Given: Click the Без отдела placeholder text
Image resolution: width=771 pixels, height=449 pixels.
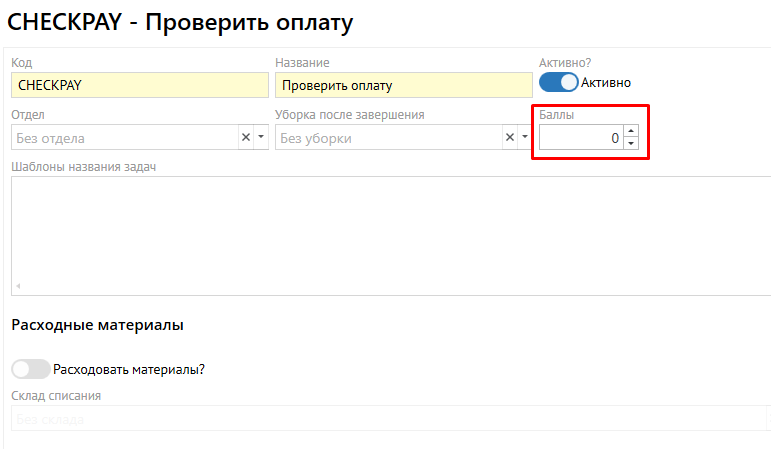Looking at the screenshot, I should pyautogui.click(x=52, y=138).
